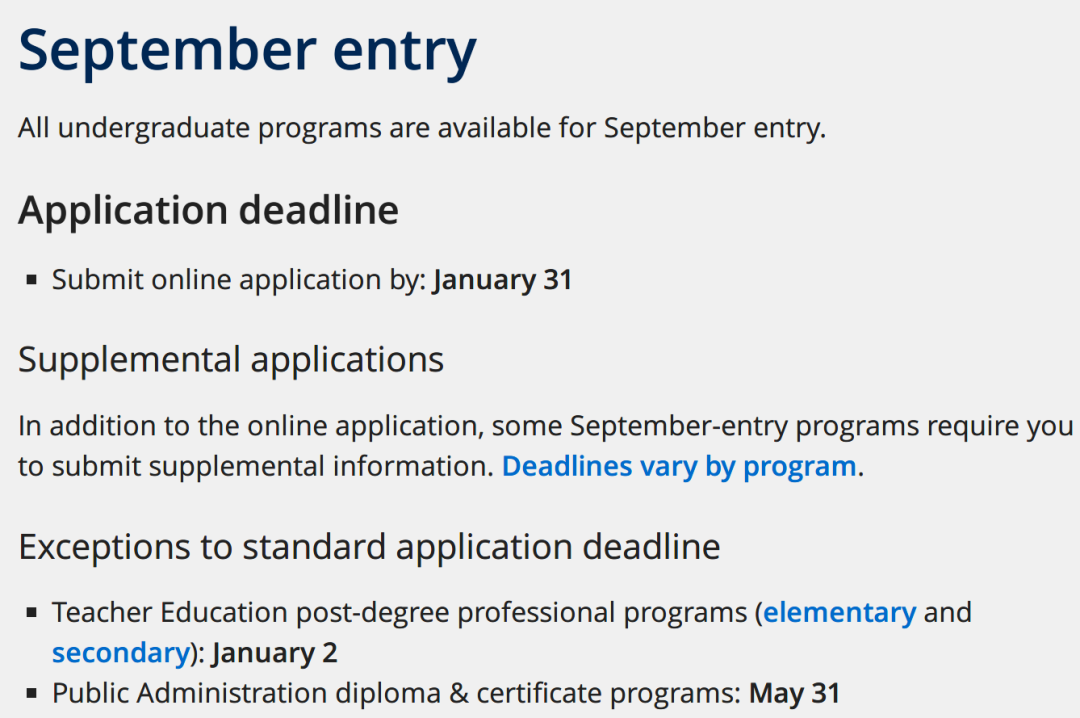
Task: Click the "September-entry programs require you" phrase
Action: [822, 427]
